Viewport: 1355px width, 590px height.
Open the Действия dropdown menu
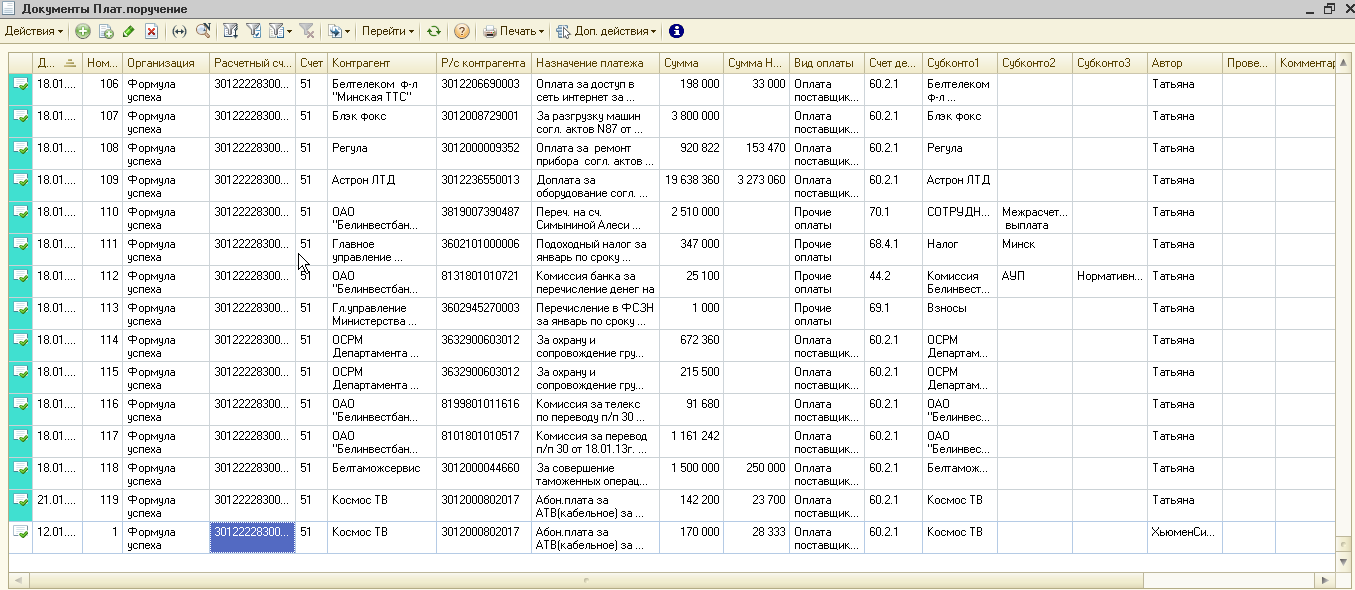click(33, 31)
